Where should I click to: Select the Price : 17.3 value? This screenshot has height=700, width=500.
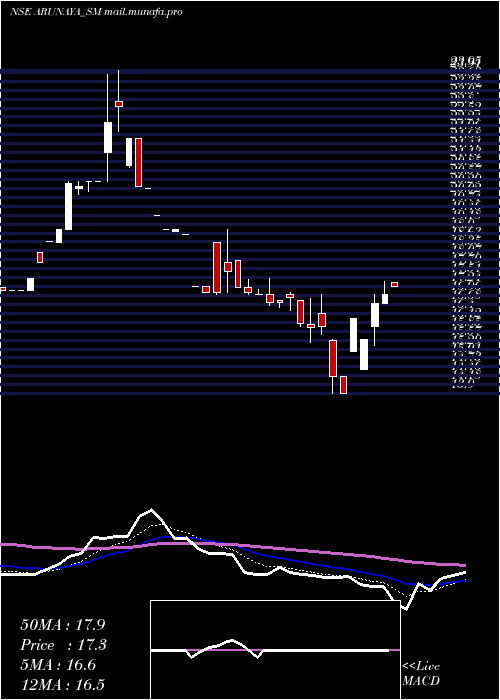pyautogui.click(x=63, y=645)
